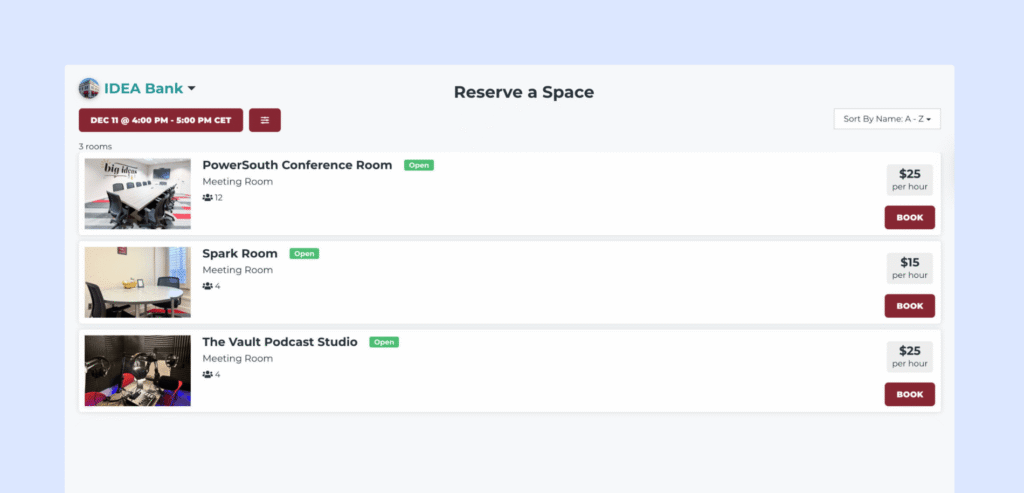This screenshot has width=1024, height=493.
Task: Click the Open badge beside PowerSouth Conference Room
Action: [419, 165]
